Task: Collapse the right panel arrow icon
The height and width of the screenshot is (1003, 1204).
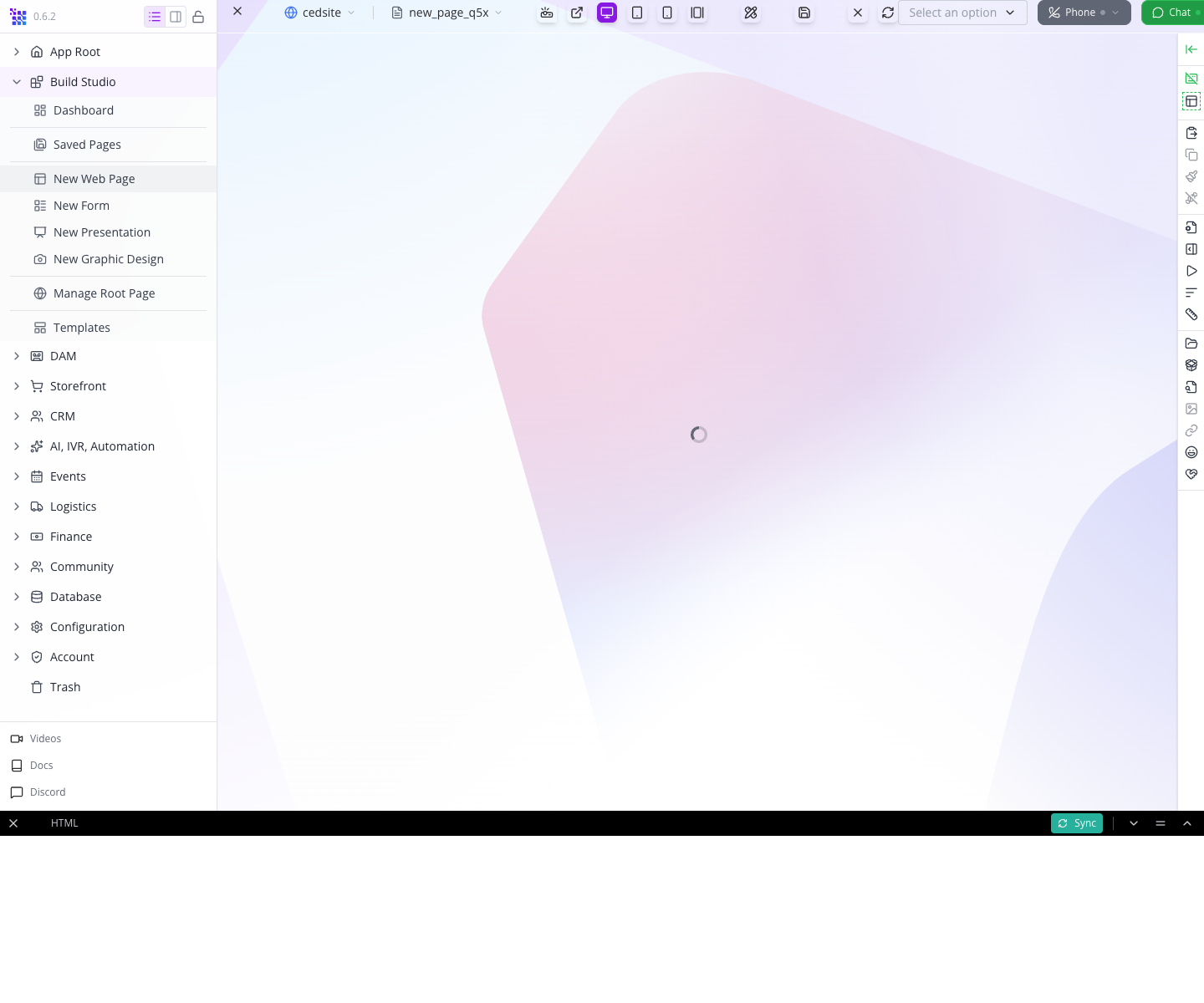Action: (x=1191, y=49)
